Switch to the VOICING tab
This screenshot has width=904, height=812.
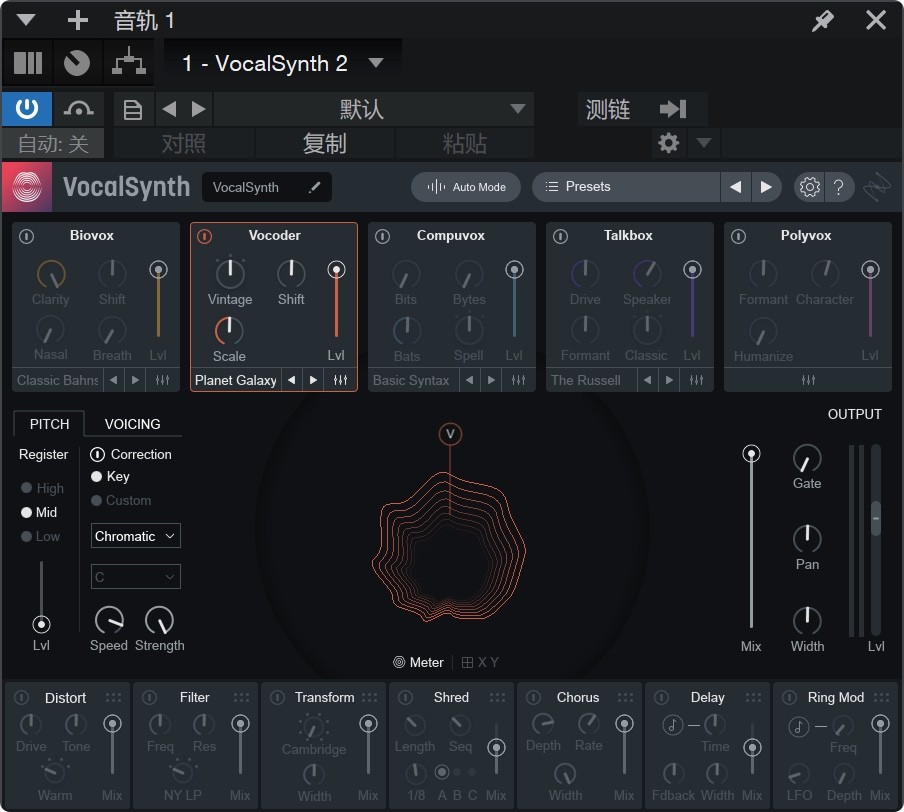click(132, 424)
